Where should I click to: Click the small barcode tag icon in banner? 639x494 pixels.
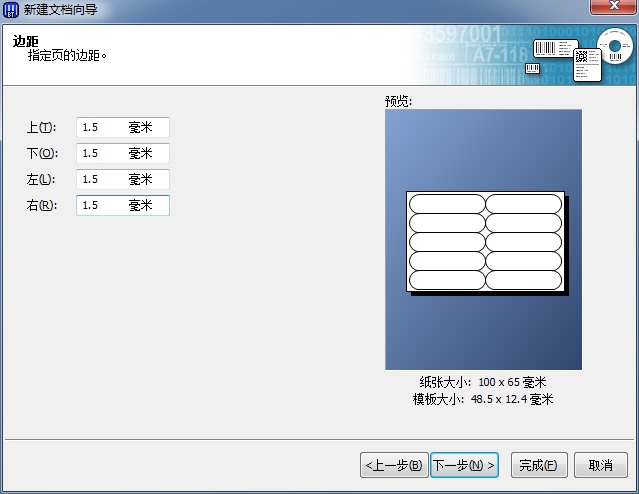click(x=532, y=68)
